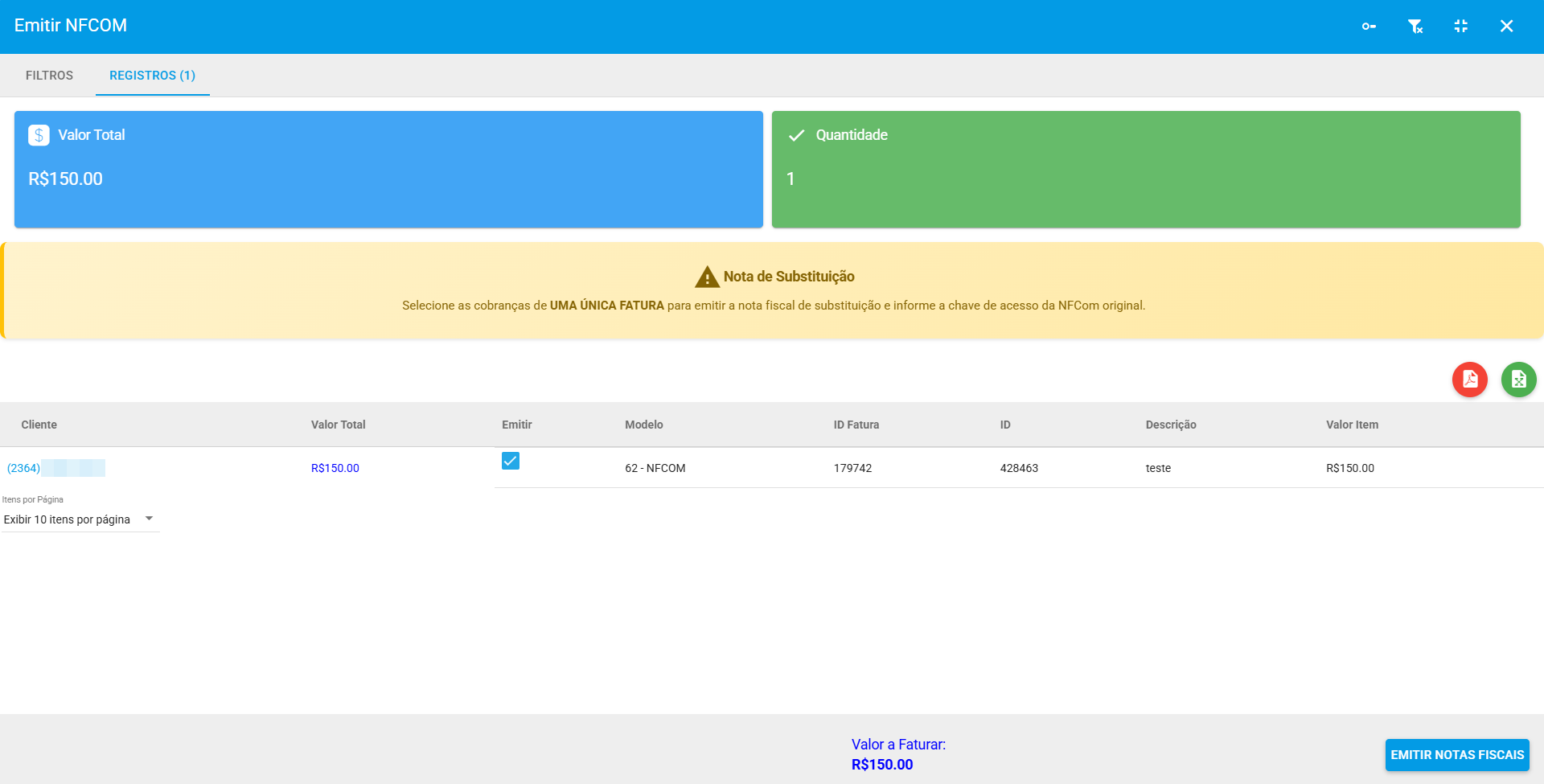Sort by the Valor Total column header
1544x784 pixels.
tap(339, 425)
